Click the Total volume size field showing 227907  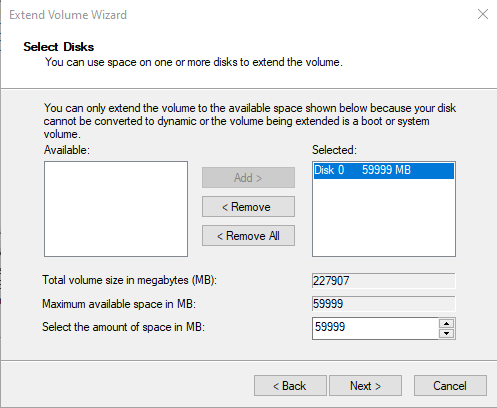(x=383, y=281)
